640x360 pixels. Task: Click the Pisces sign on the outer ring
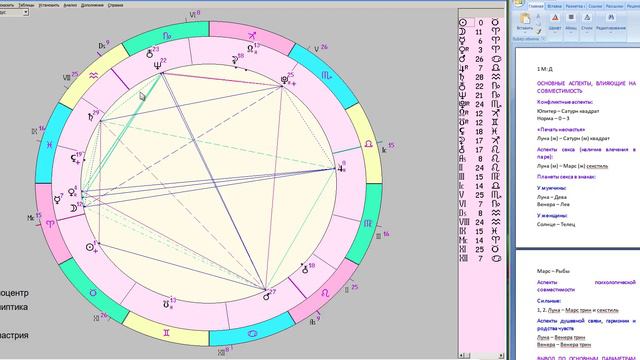coord(49,144)
